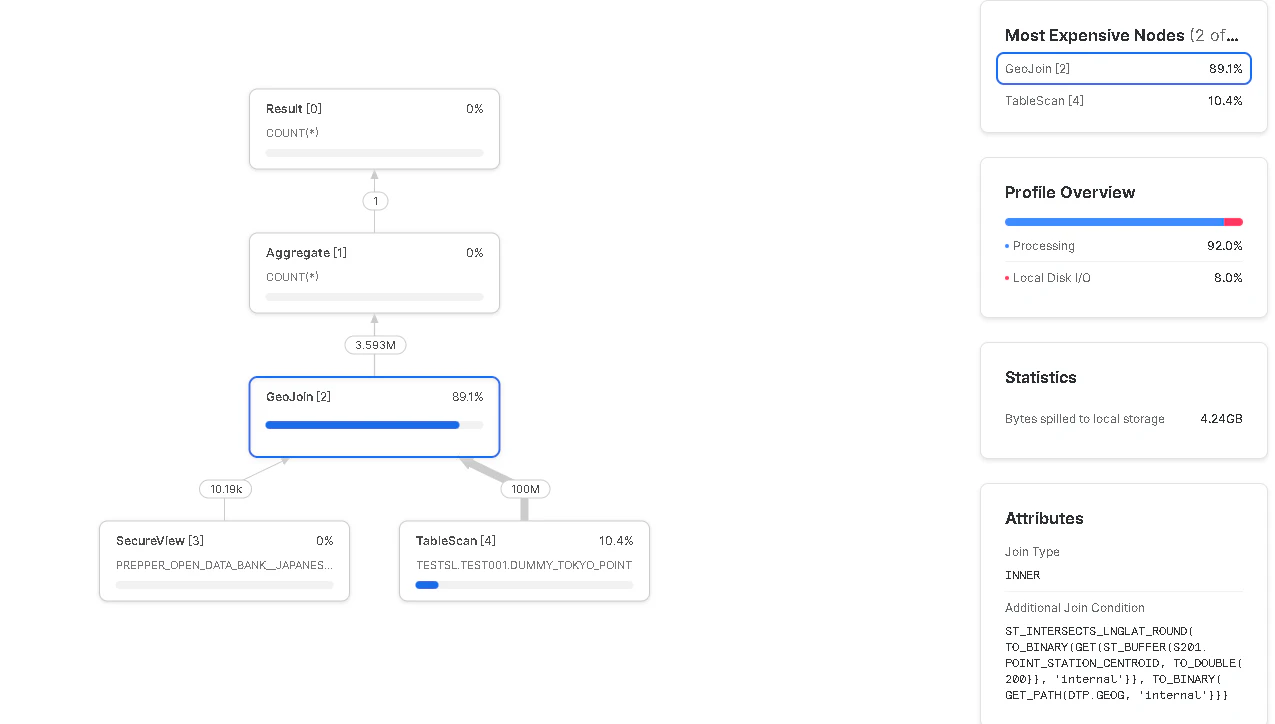Select the Aggregate [1] node
1275x724 pixels.
point(374,273)
